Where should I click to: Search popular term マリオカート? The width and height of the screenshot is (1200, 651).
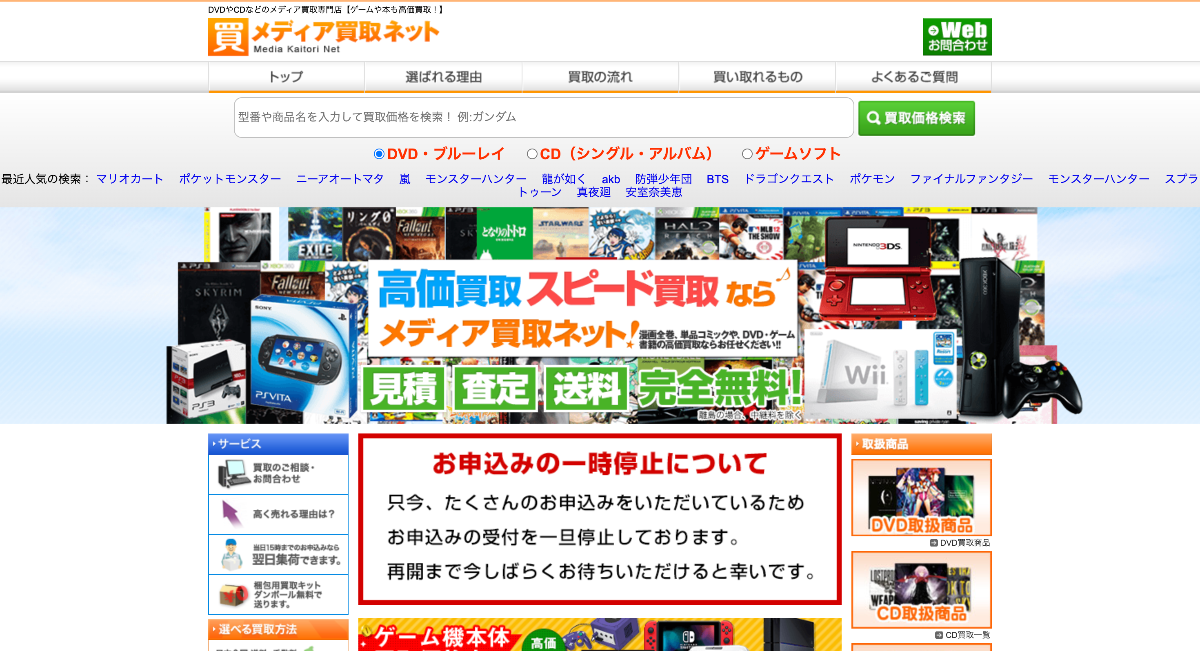[130, 179]
